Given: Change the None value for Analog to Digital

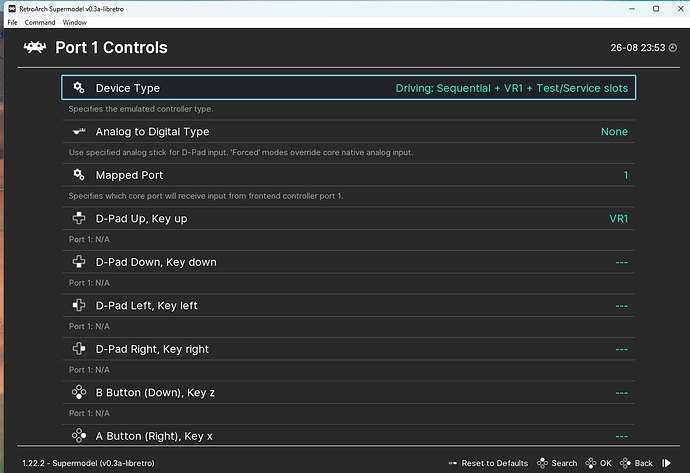Looking at the screenshot, I should (614, 132).
